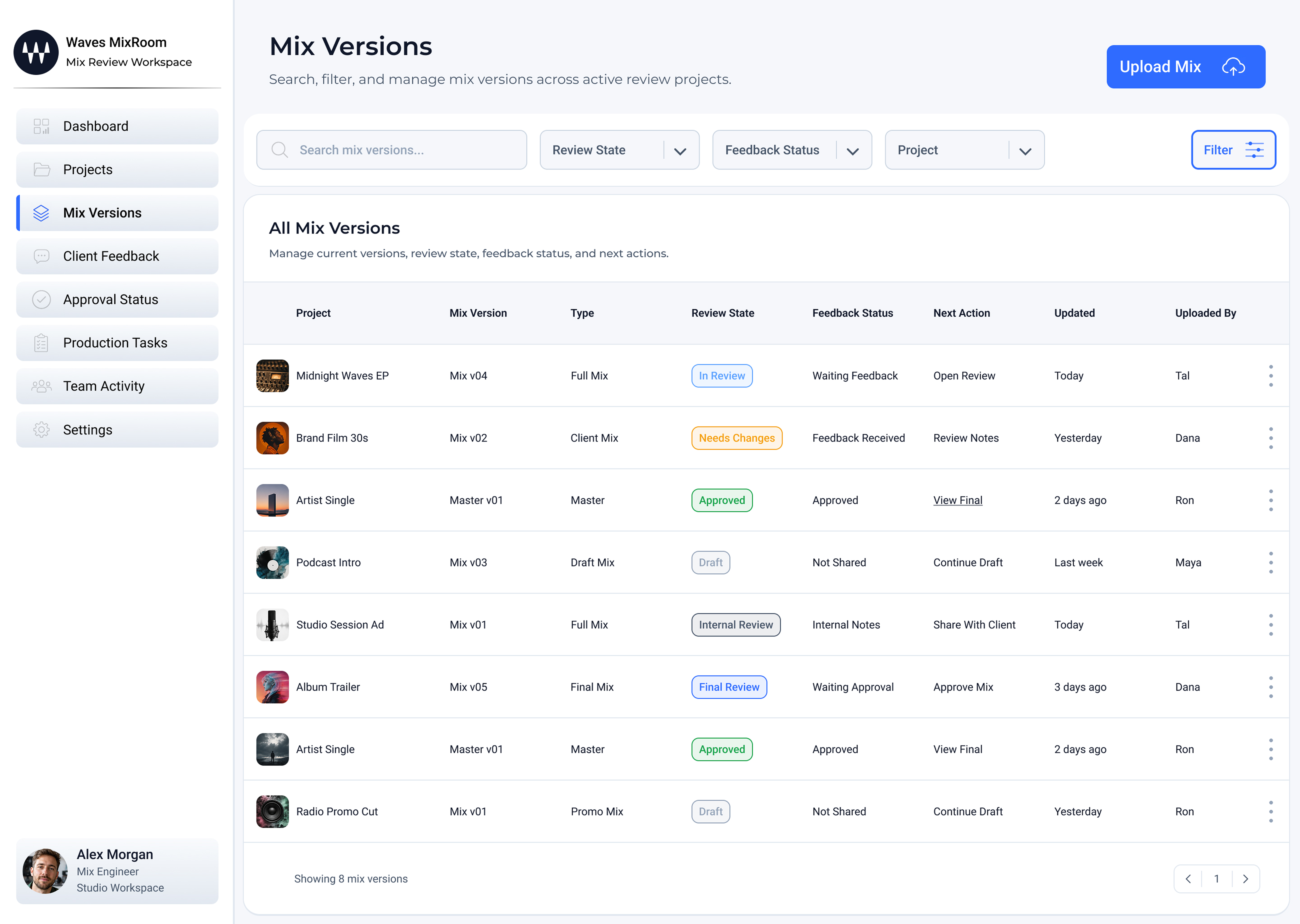Click the "Promo Mix" type cell
This screenshot has height=924, width=1300.
(x=597, y=812)
